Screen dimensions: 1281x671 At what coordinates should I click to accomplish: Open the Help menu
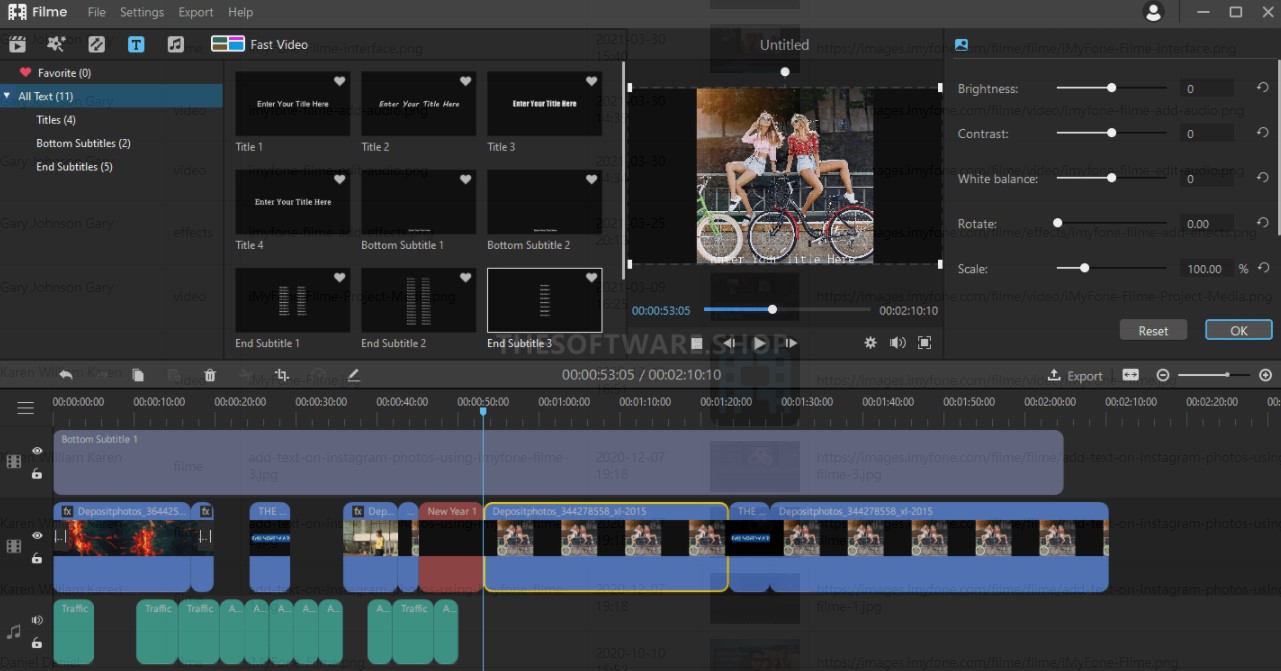[240, 12]
